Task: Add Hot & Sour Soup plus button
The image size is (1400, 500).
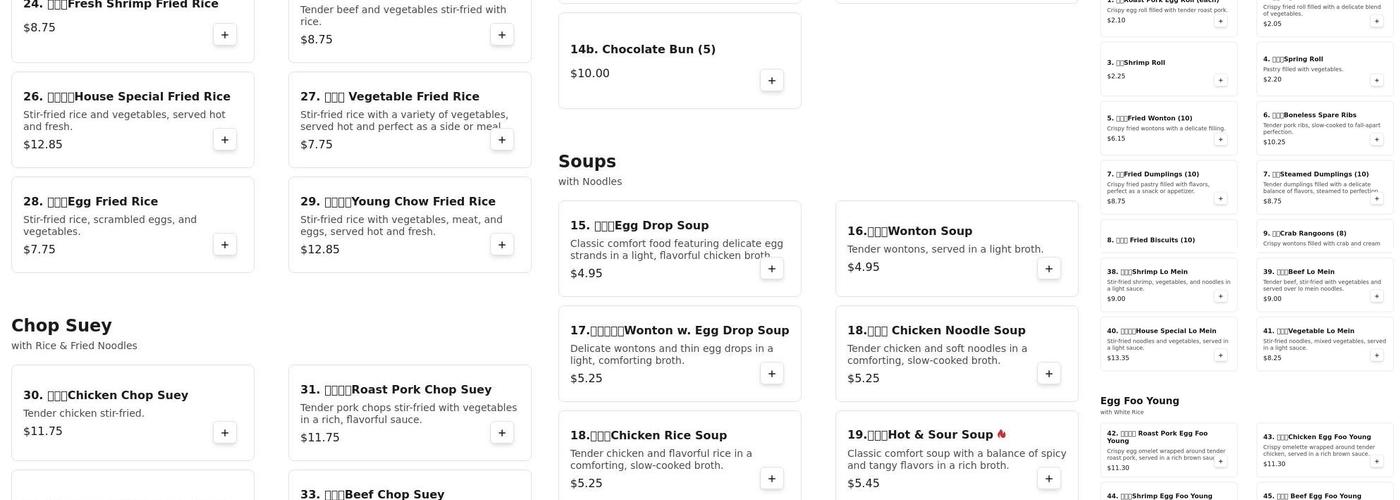Action: pos(1049,479)
